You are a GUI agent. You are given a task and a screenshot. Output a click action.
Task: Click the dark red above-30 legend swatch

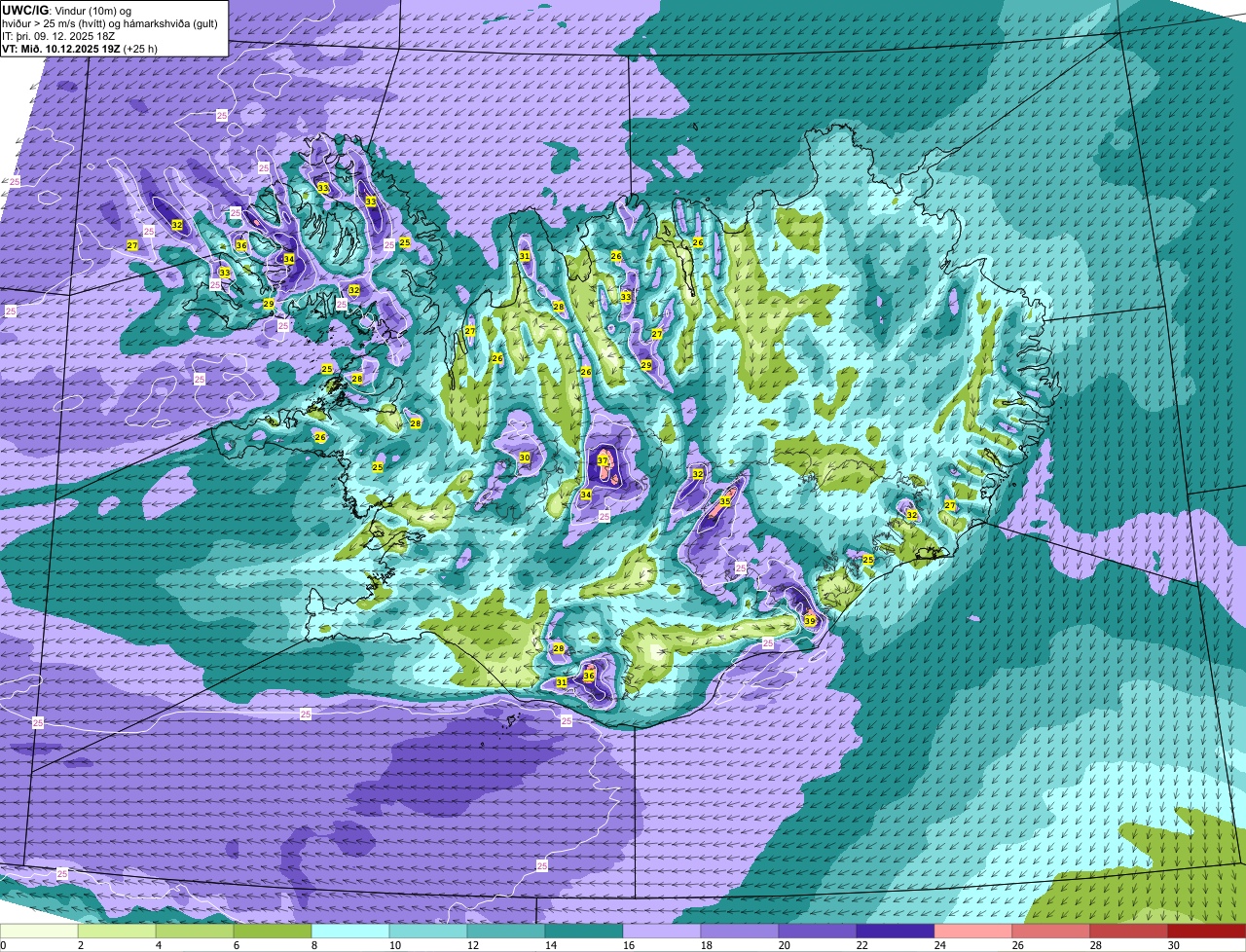(1207, 932)
